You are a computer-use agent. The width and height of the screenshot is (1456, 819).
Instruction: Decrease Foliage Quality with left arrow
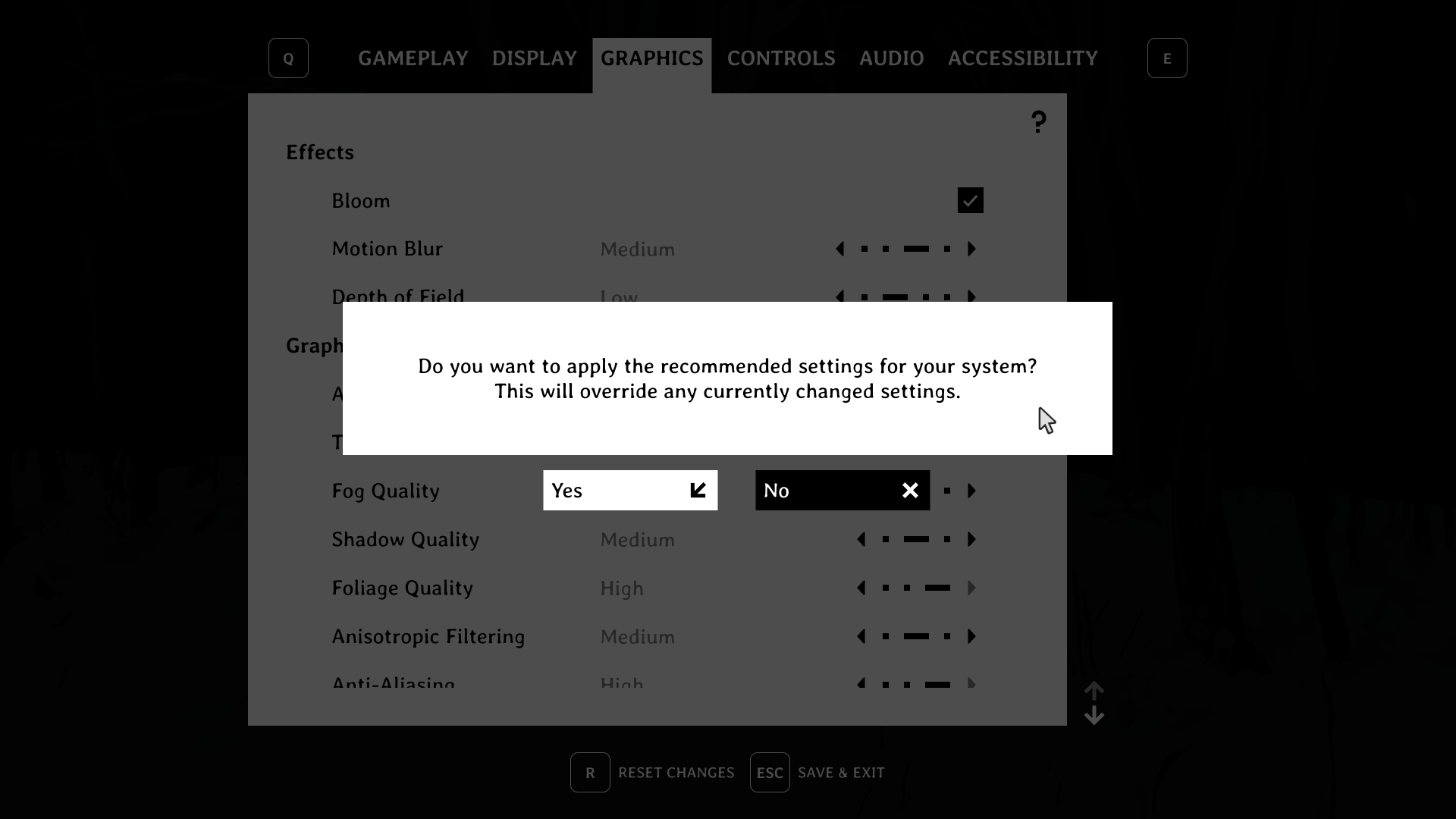(x=861, y=588)
